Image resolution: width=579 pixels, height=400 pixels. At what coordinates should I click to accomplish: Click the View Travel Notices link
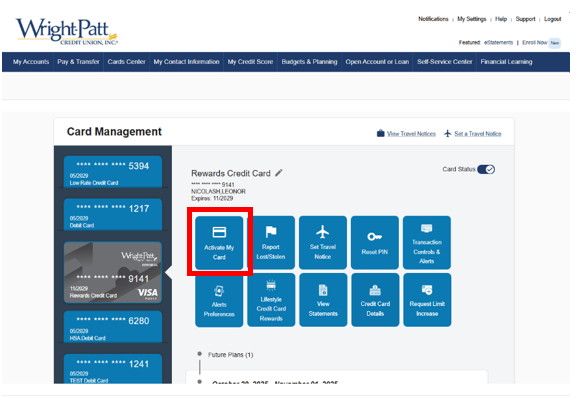pos(411,134)
